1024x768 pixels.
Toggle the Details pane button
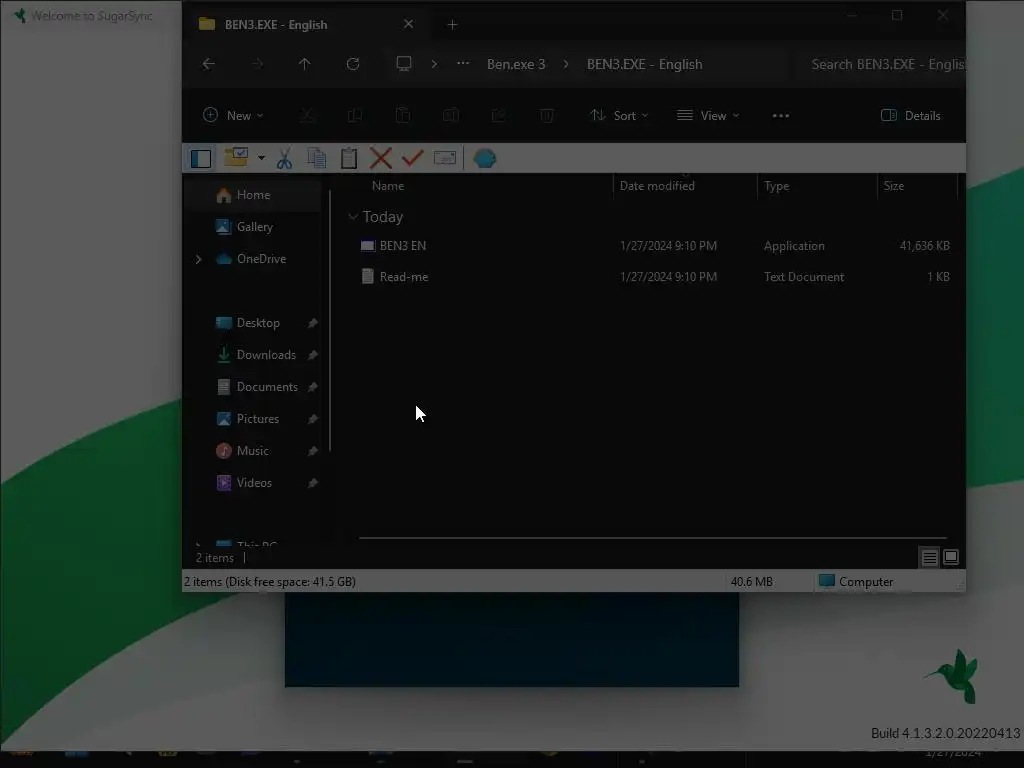[x=911, y=116]
